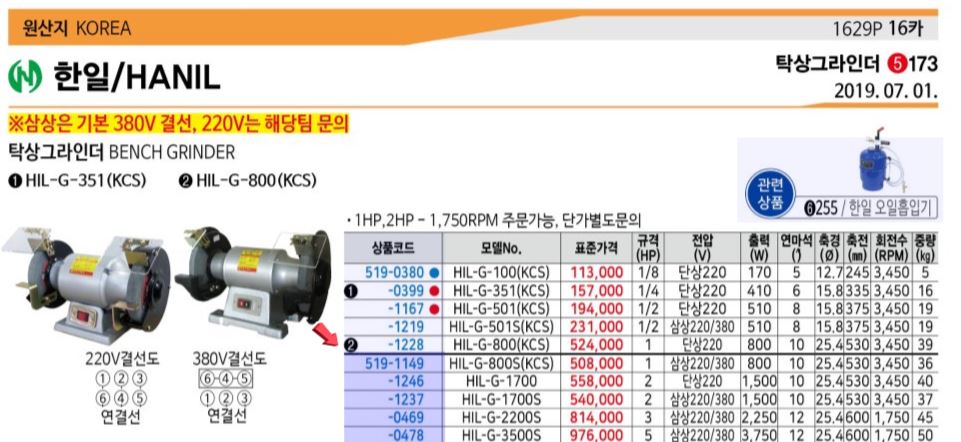Click the red dot beside -1167
Image resolution: width=961 pixels, height=442 pixels.
click(434, 308)
